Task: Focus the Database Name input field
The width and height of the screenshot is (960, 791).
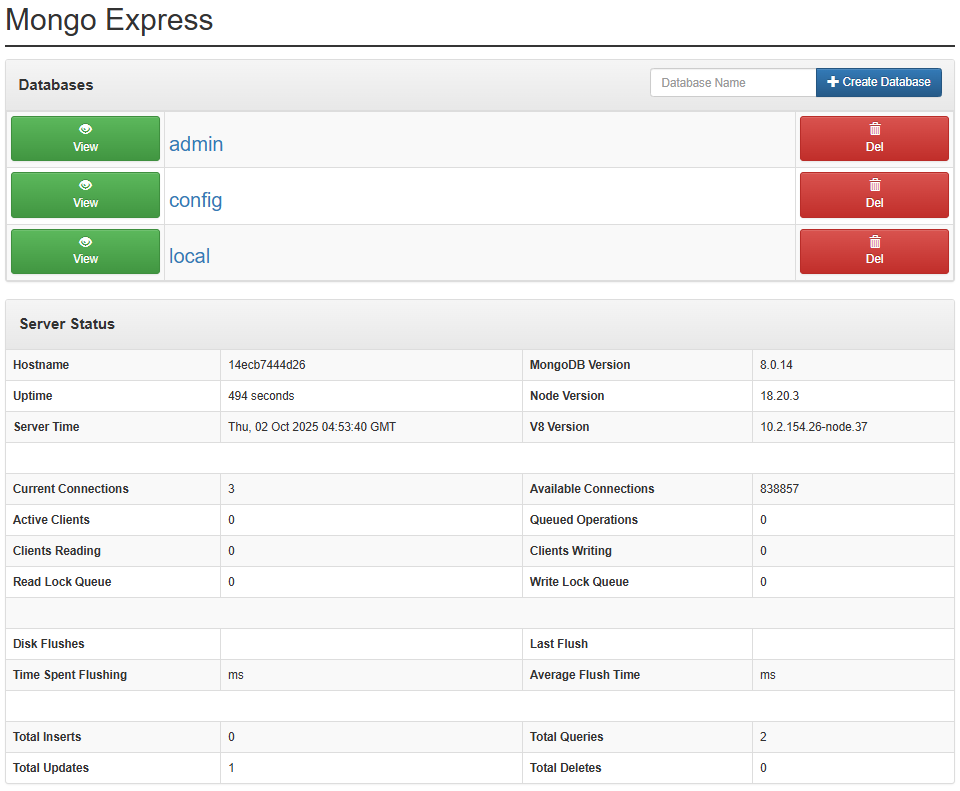Action: pyautogui.click(x=733, y=83)
